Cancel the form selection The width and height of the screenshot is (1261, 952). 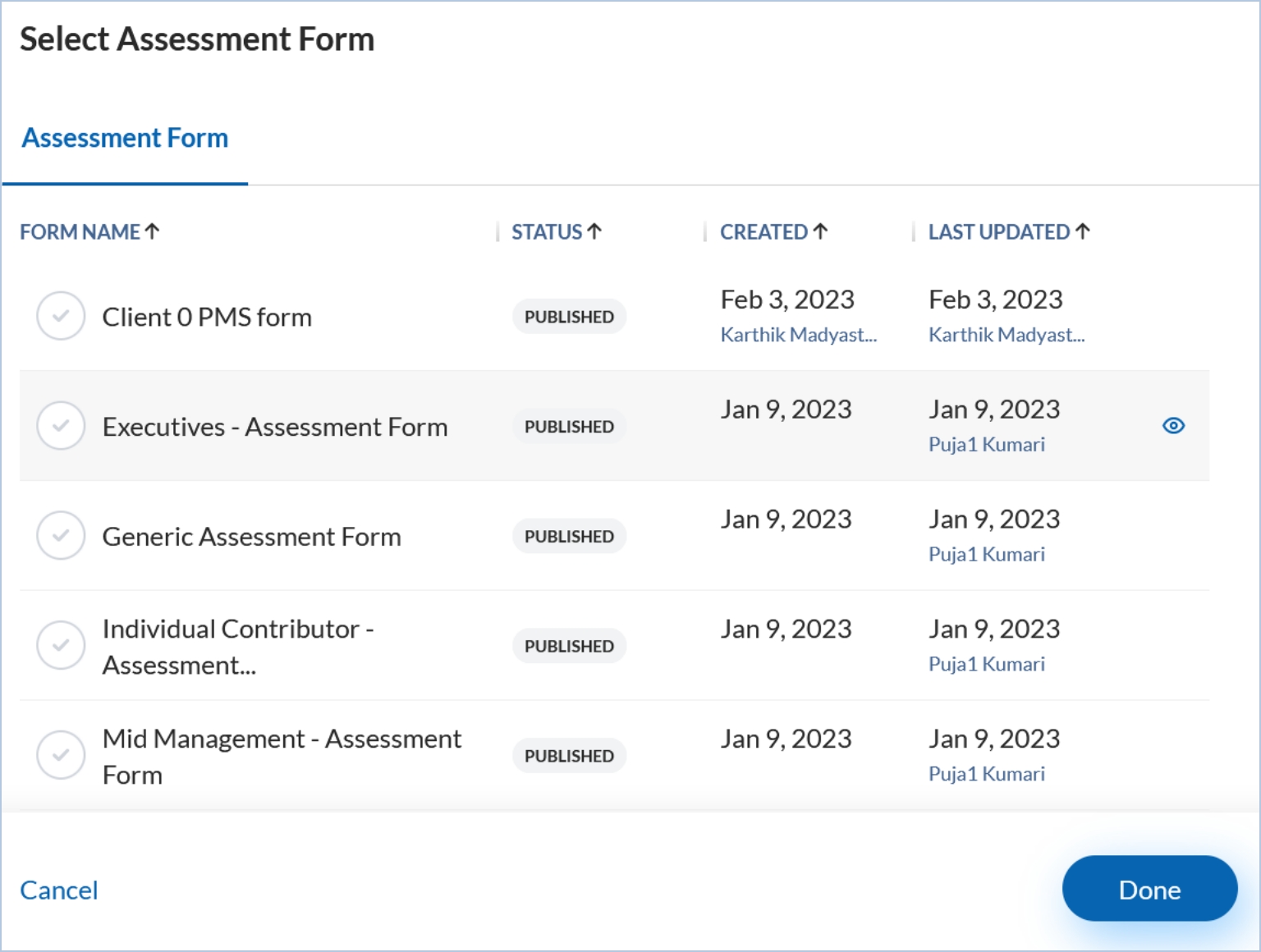pos(59,890)
